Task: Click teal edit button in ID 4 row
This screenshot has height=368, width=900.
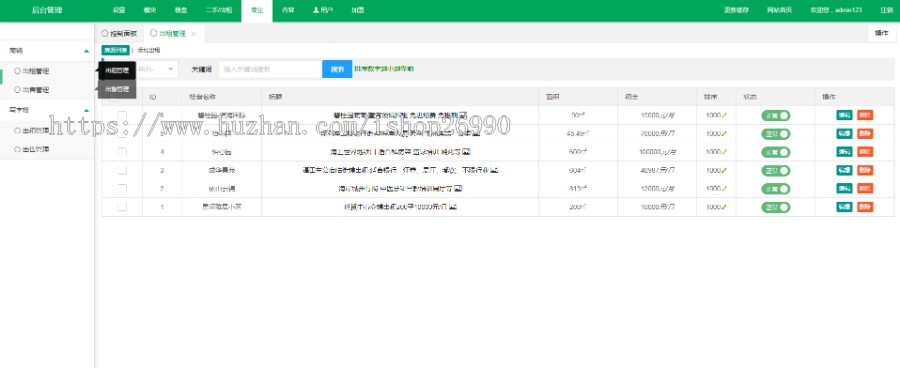Action: (844, 152)
